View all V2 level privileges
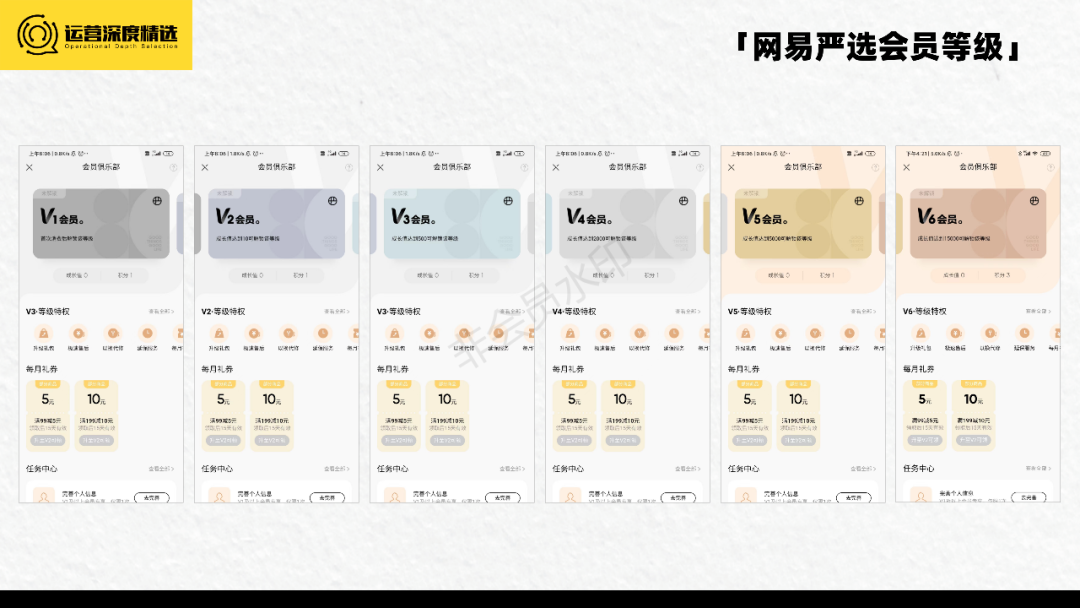Viewport: 1080px width, 608px height. click(337, 311)
